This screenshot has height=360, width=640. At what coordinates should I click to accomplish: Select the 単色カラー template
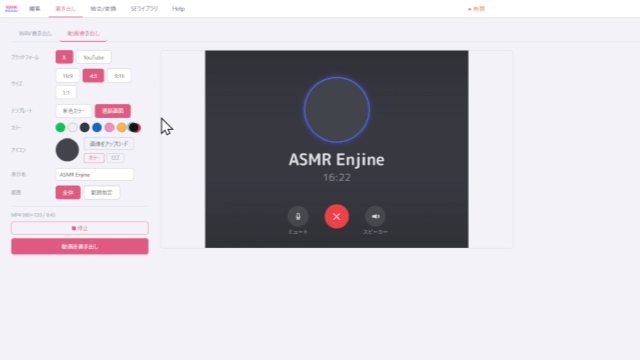tap(73, 111)
